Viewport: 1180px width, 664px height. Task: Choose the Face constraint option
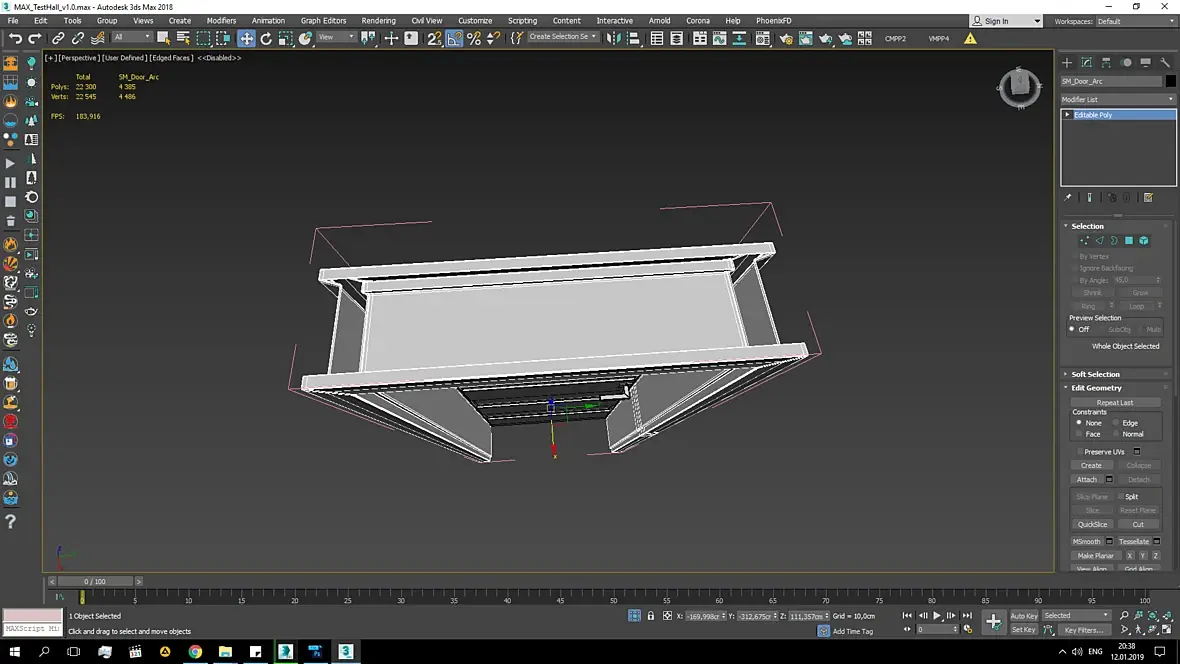pyautogui.click(x=1079, y=434)
